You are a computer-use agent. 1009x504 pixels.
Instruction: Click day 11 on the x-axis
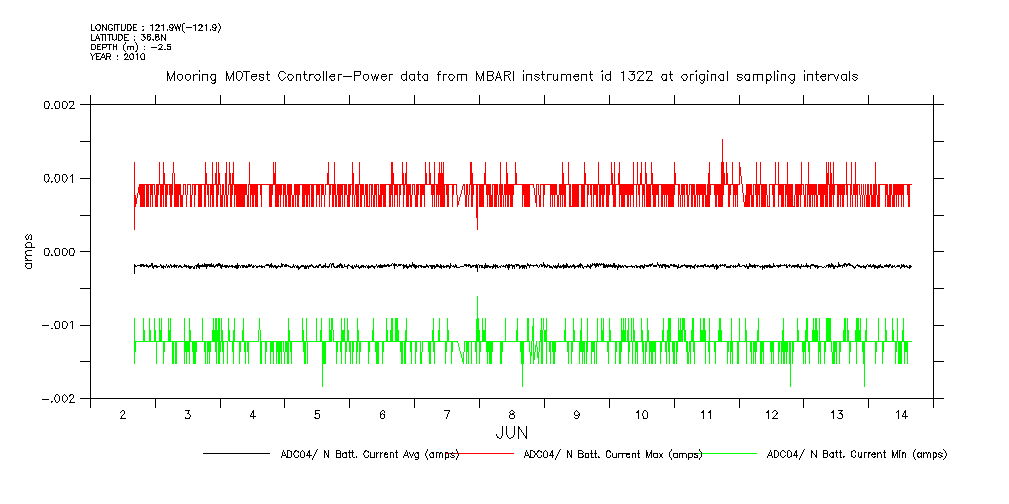[x=707, y=414]
